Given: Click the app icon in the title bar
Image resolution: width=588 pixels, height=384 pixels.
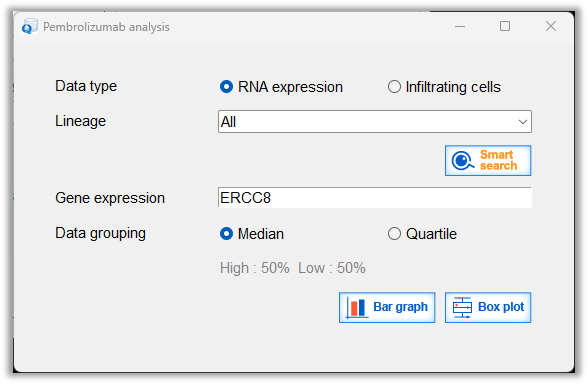Looking at the screenshot, I should 29,26.
